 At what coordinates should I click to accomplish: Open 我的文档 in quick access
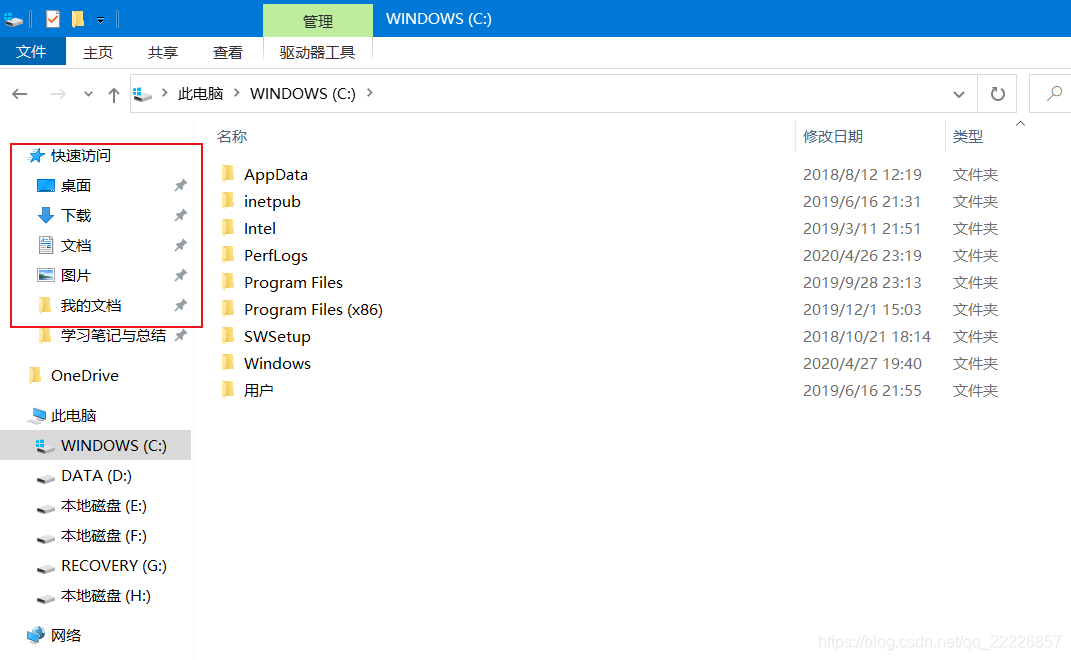[x=90, y=306]
